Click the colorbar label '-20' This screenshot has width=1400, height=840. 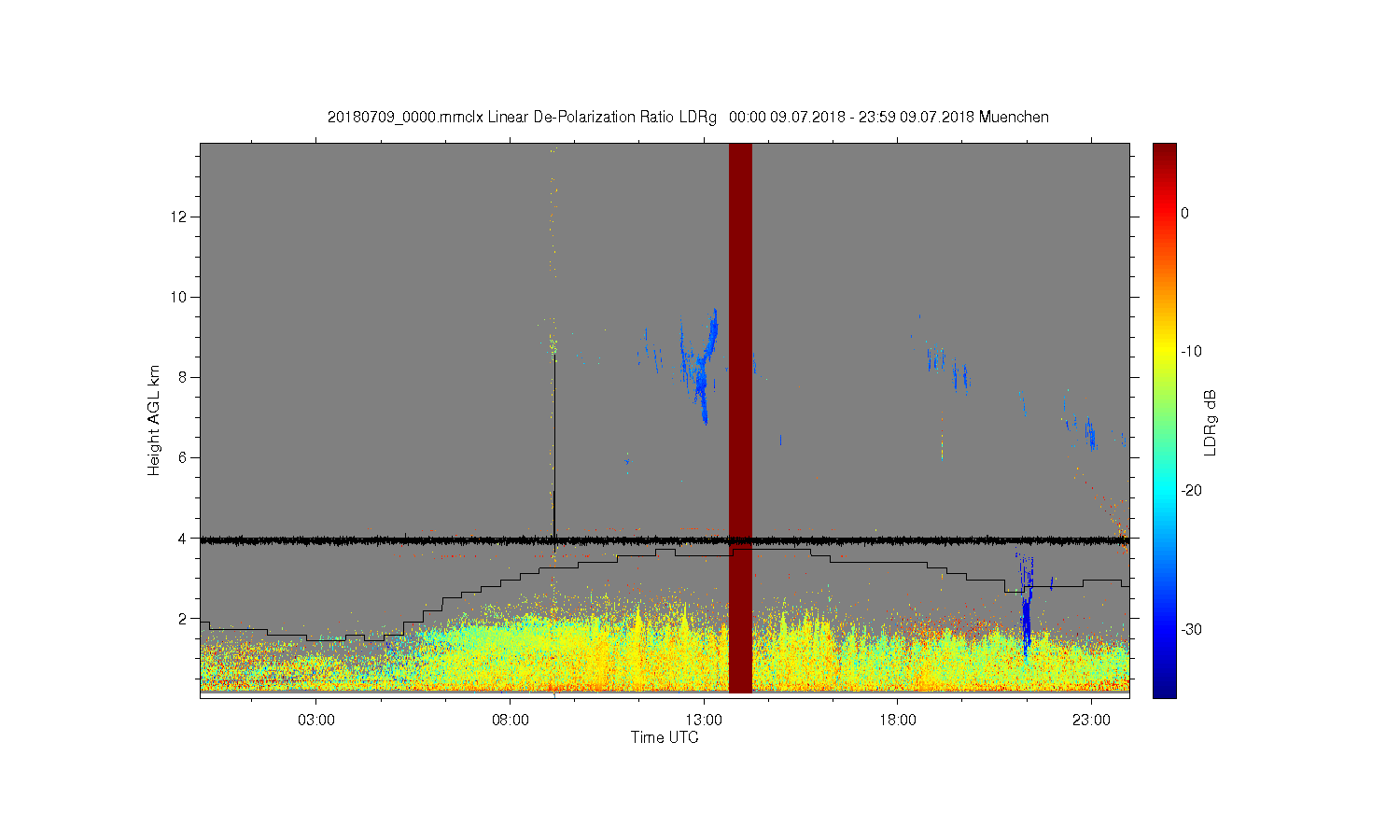(x=1191, y=490)
